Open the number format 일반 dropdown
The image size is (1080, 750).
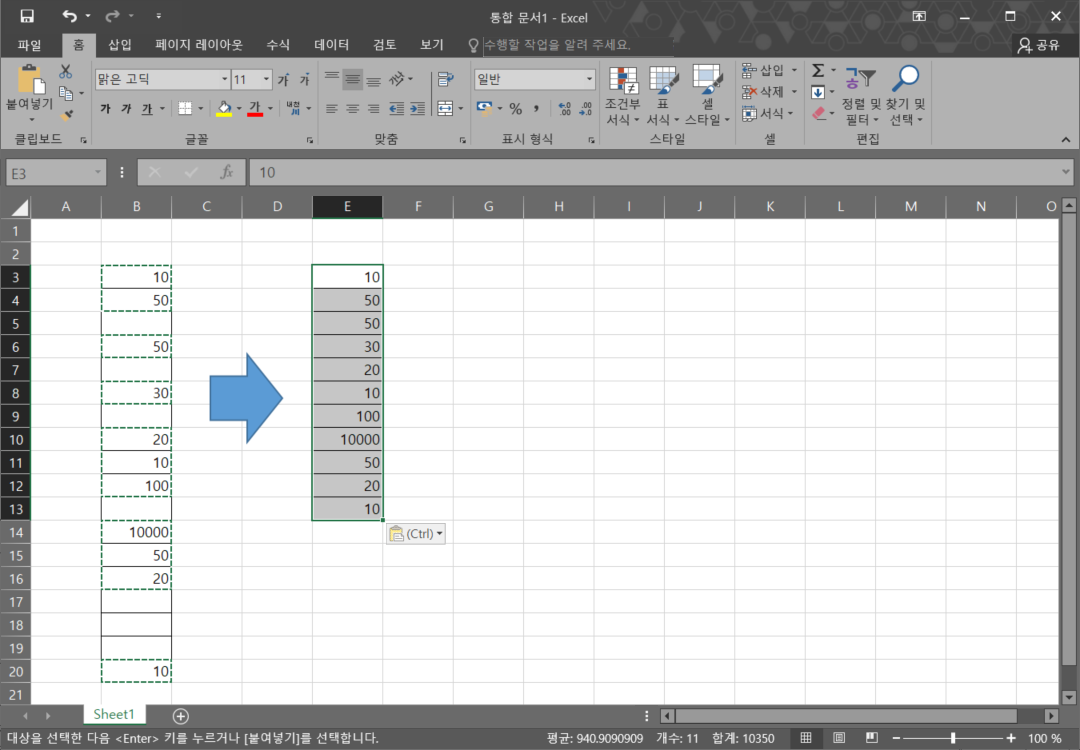click(589, 79)
